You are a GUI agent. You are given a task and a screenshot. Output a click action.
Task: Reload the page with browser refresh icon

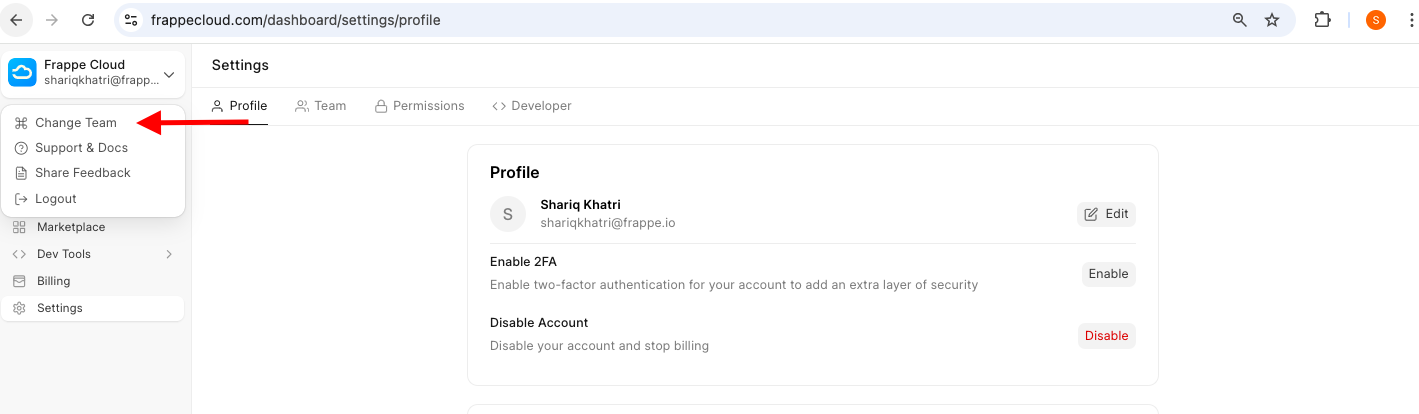tap(88, 20)
